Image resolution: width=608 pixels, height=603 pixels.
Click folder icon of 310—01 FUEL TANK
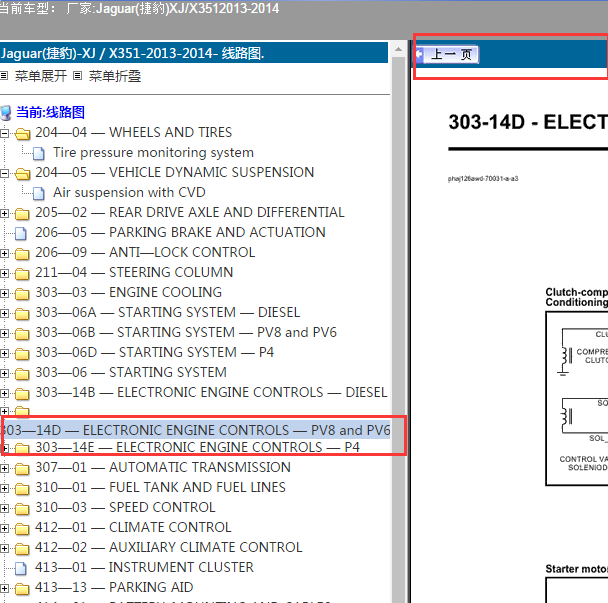[22, 489]
